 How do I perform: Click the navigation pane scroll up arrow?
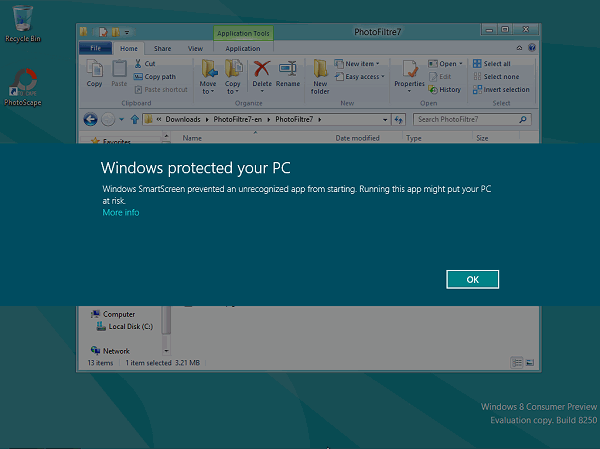tap(166, 136)
